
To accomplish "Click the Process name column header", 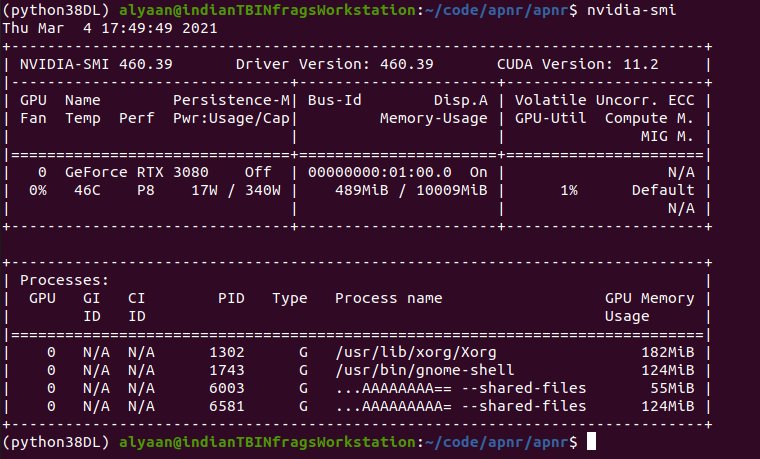I will 389,298.
